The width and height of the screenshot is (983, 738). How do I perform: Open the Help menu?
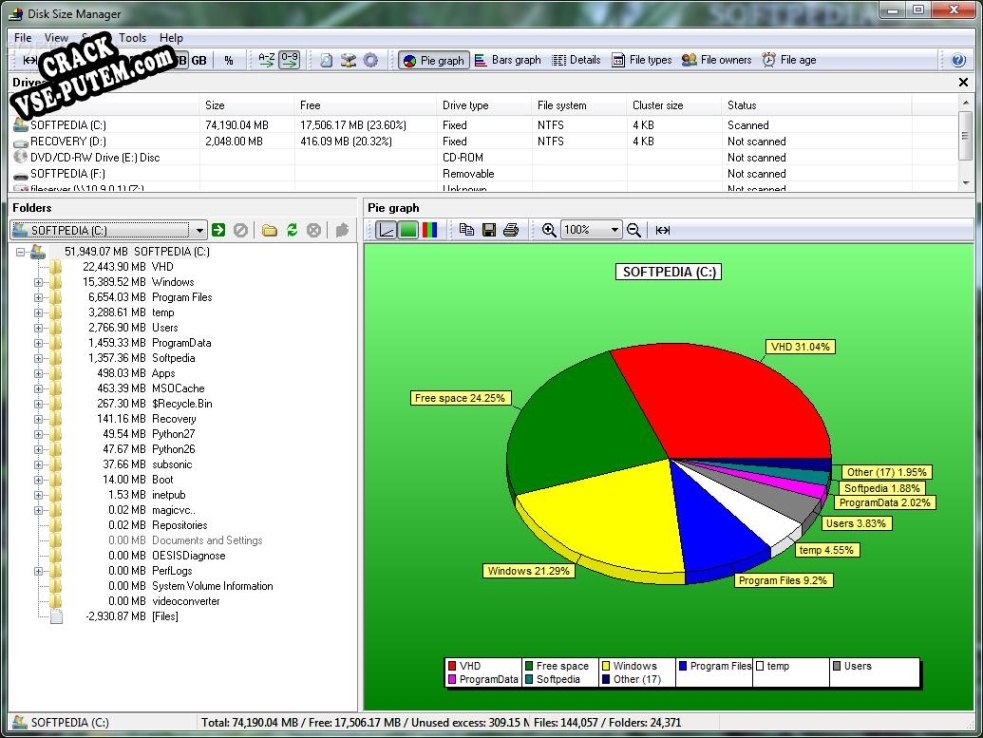click(x=171, y=38)
